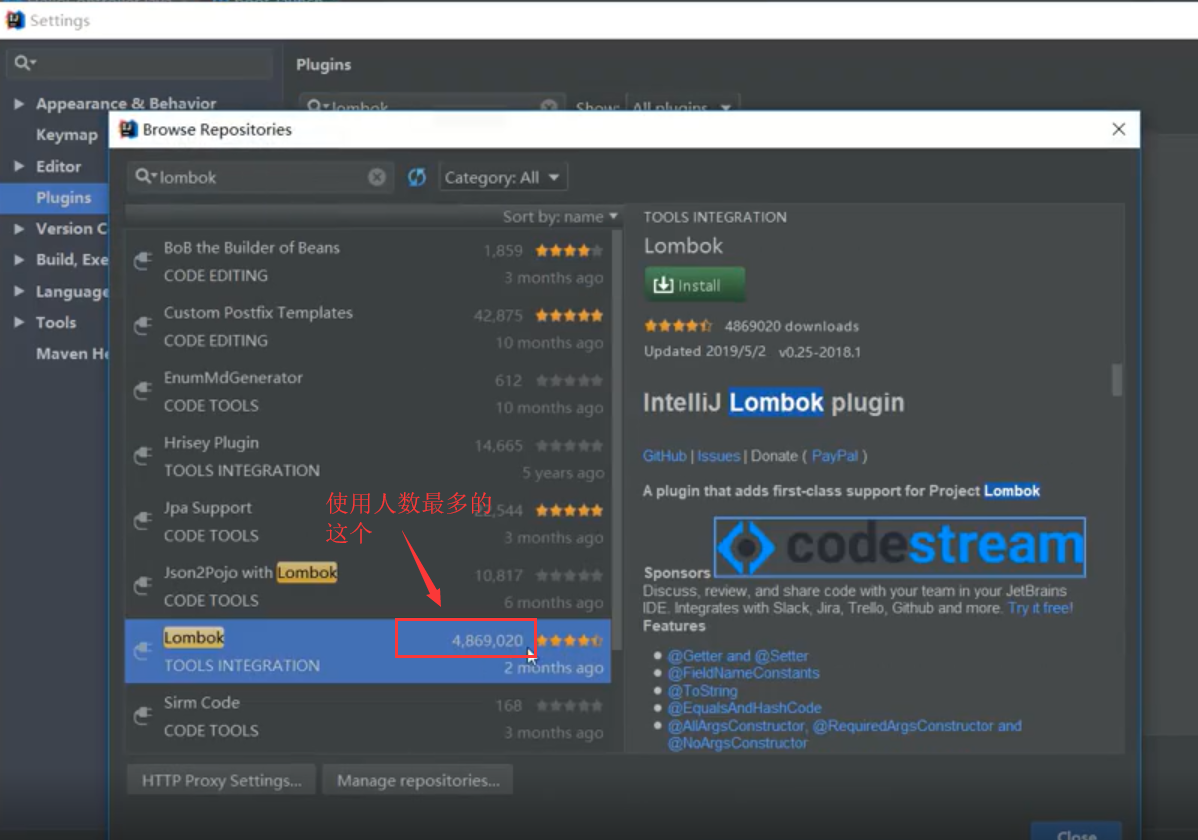Viewport: 1198px width, 840px height.
Task: Click the plugin icon for Json2Pojo with Lombok
Action: click(x=143, y=586)
